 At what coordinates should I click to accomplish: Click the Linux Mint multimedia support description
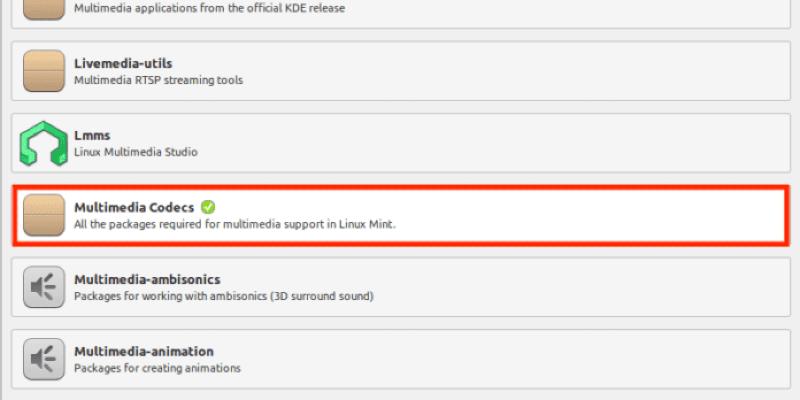pyautogui.click(x=235, y=224)
